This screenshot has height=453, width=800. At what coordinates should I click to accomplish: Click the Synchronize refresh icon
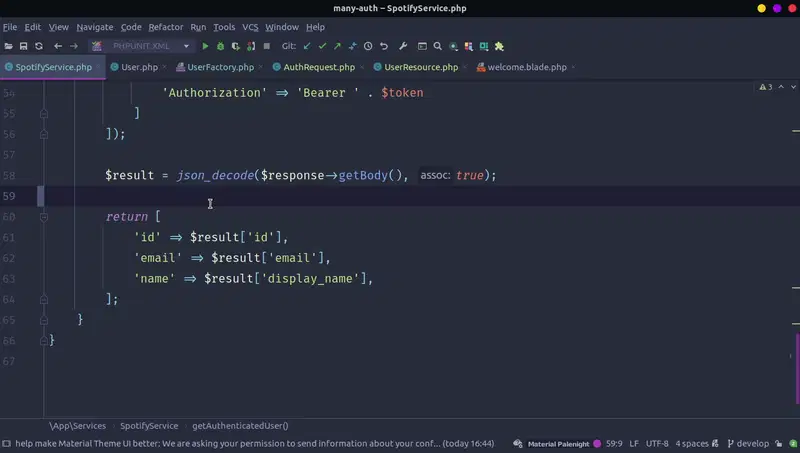tap(39, 46)
